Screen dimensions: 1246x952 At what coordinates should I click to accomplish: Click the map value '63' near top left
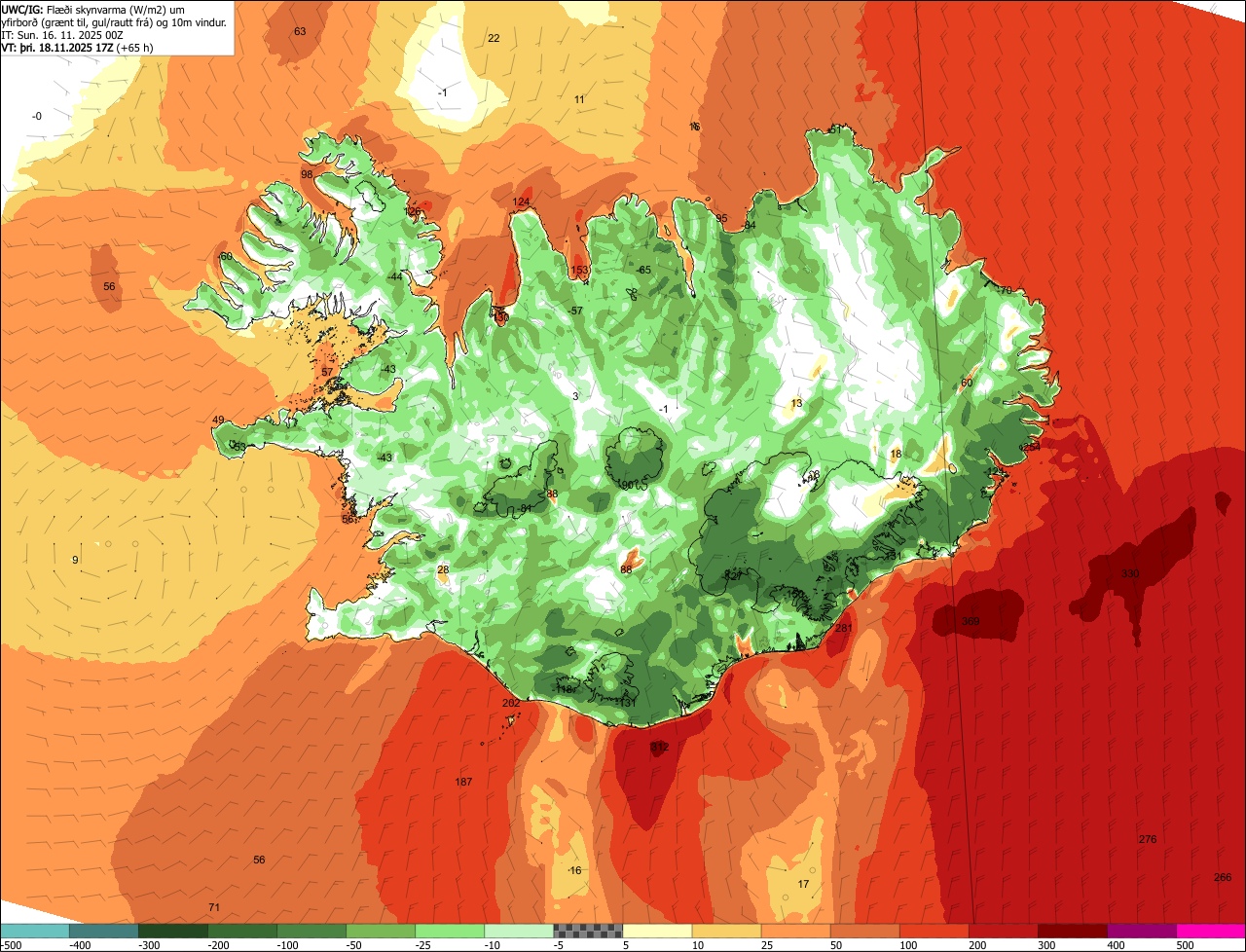(x=300, y=31)
